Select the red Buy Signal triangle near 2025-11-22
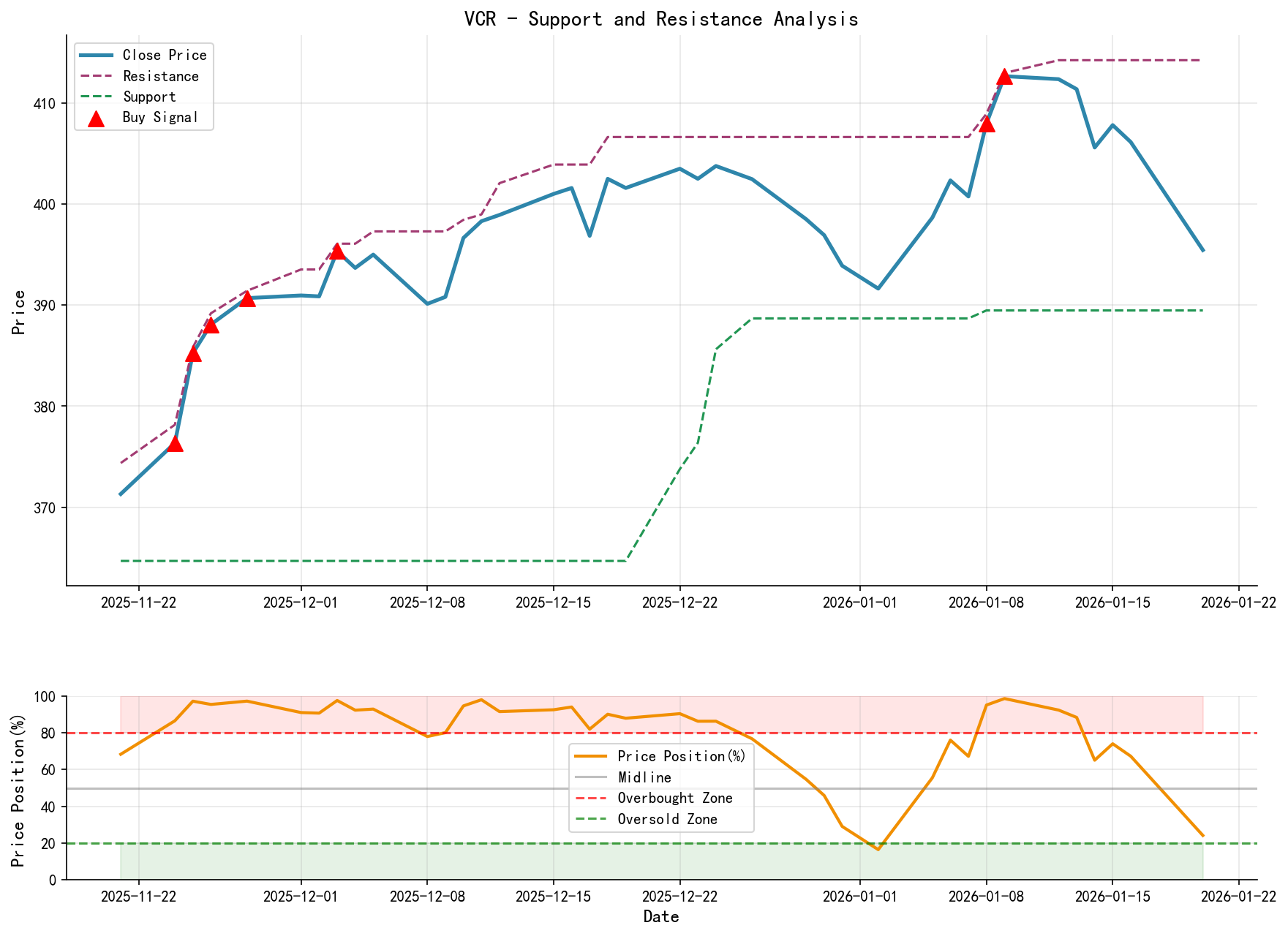1288x936 pixels. (176, 444)
